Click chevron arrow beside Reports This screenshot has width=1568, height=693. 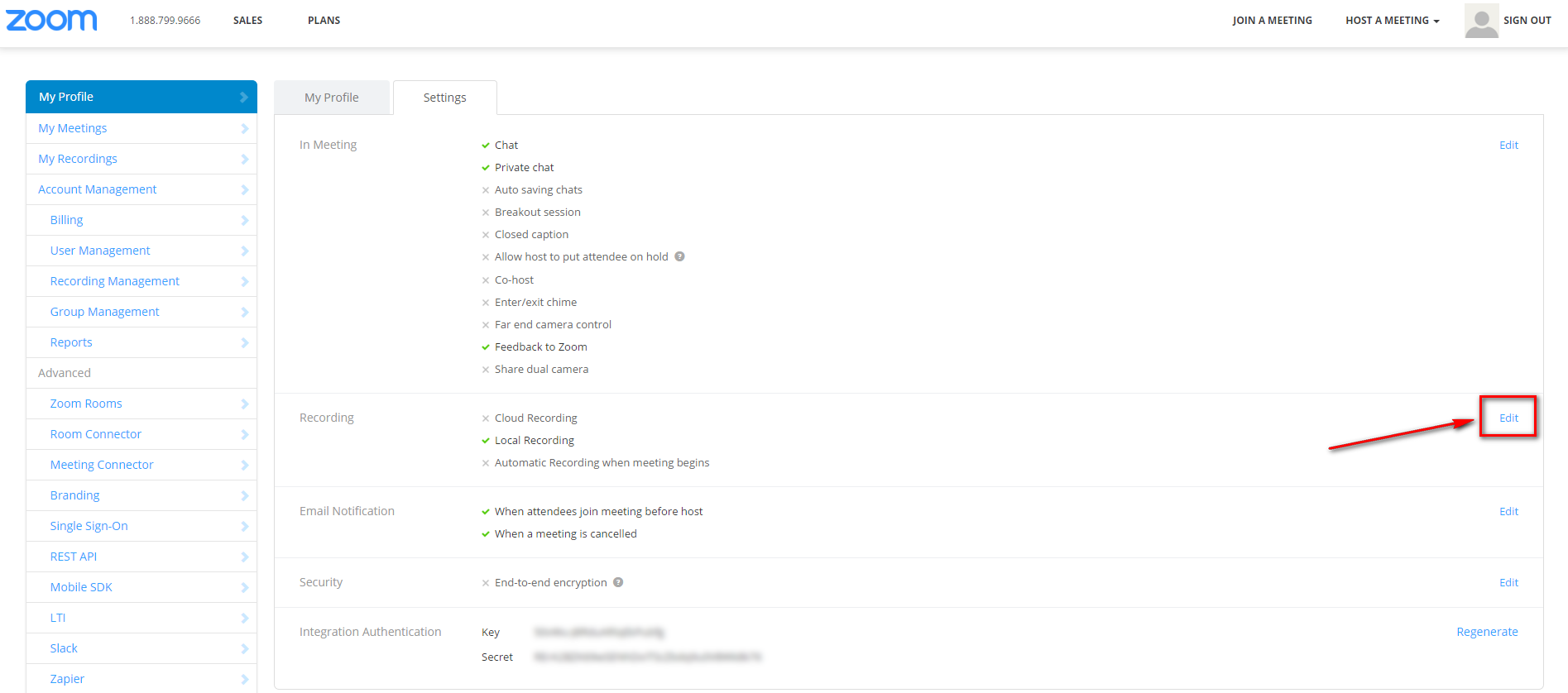coord(244,342)
